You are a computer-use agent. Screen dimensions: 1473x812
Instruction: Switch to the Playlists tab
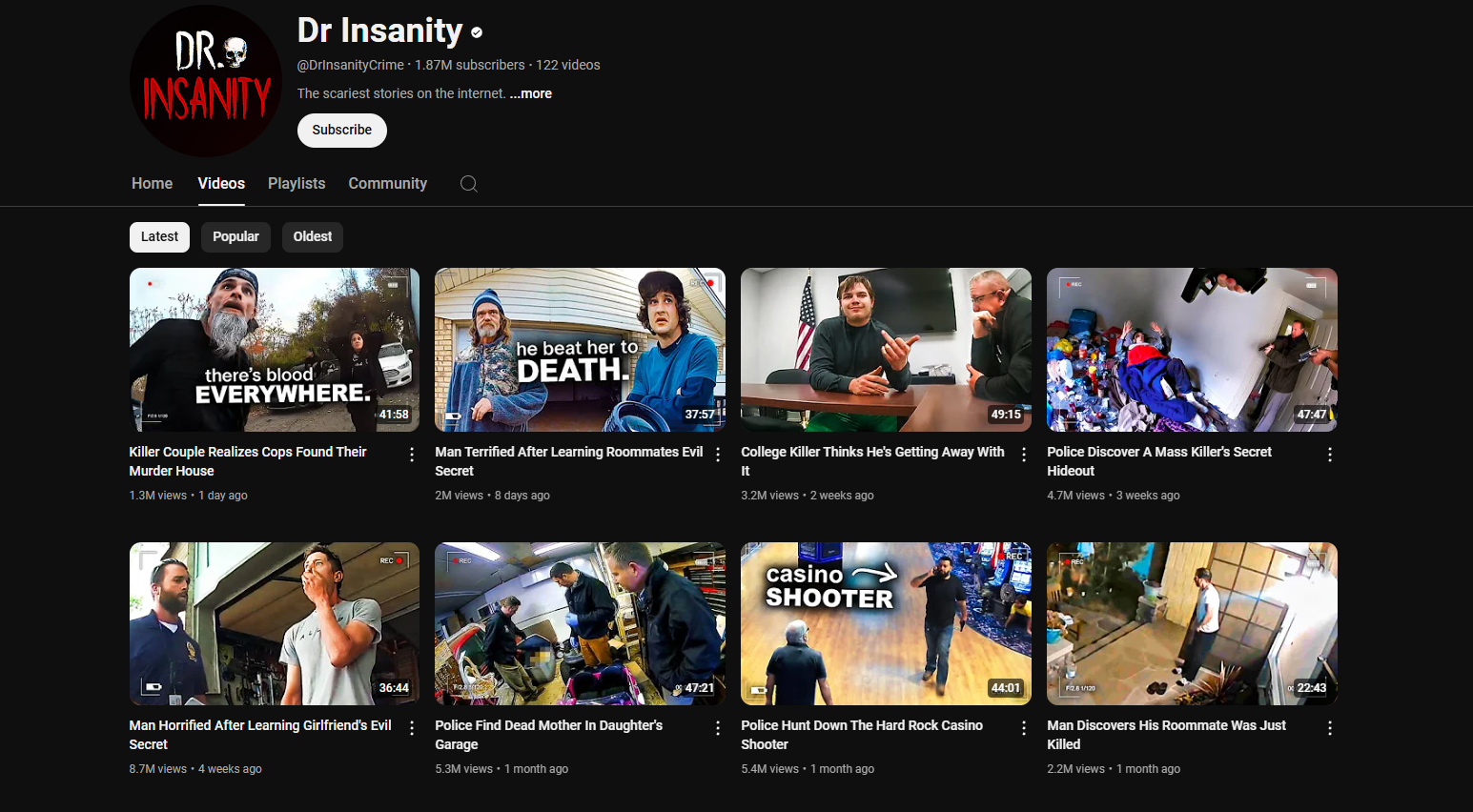coord(297,184)
